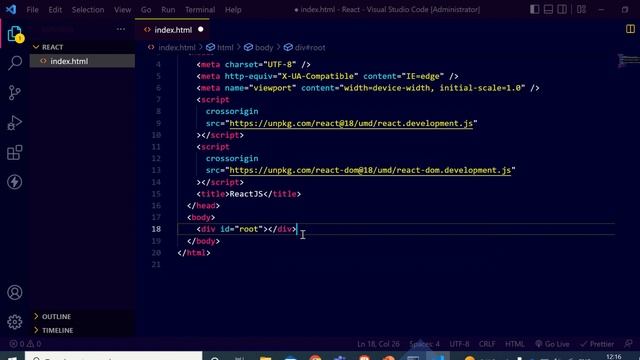Viewport: 640px width, 360px height.
Task: Open the react-dom.development.js unpkg link
Action: point(370,170)
